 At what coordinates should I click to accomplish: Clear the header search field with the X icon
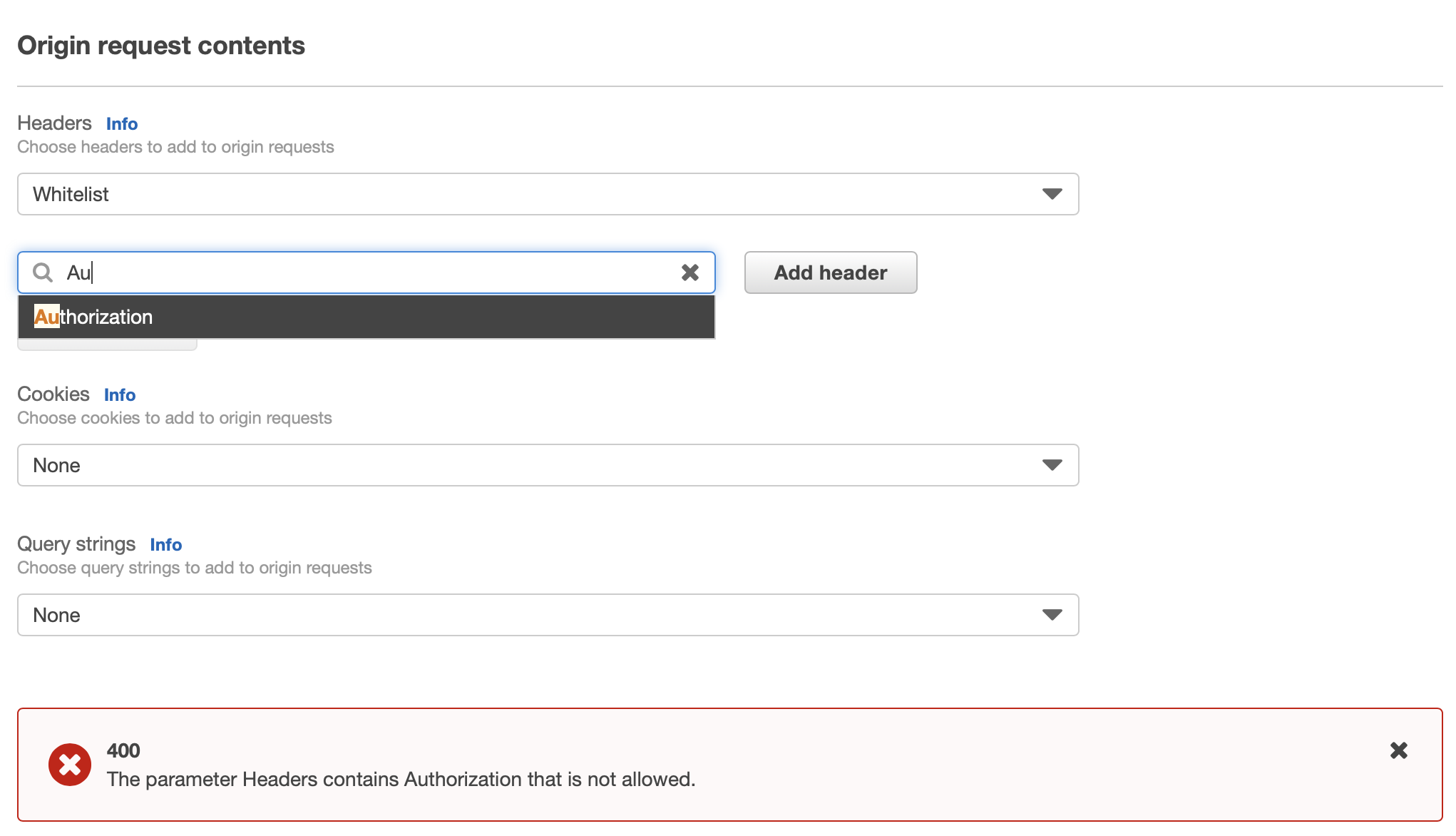pyautogui.click(x=689, y=272)
